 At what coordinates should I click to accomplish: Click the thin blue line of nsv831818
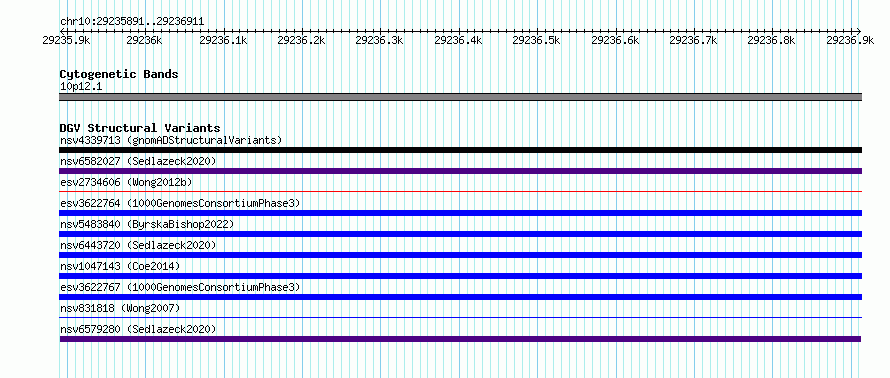460,318
